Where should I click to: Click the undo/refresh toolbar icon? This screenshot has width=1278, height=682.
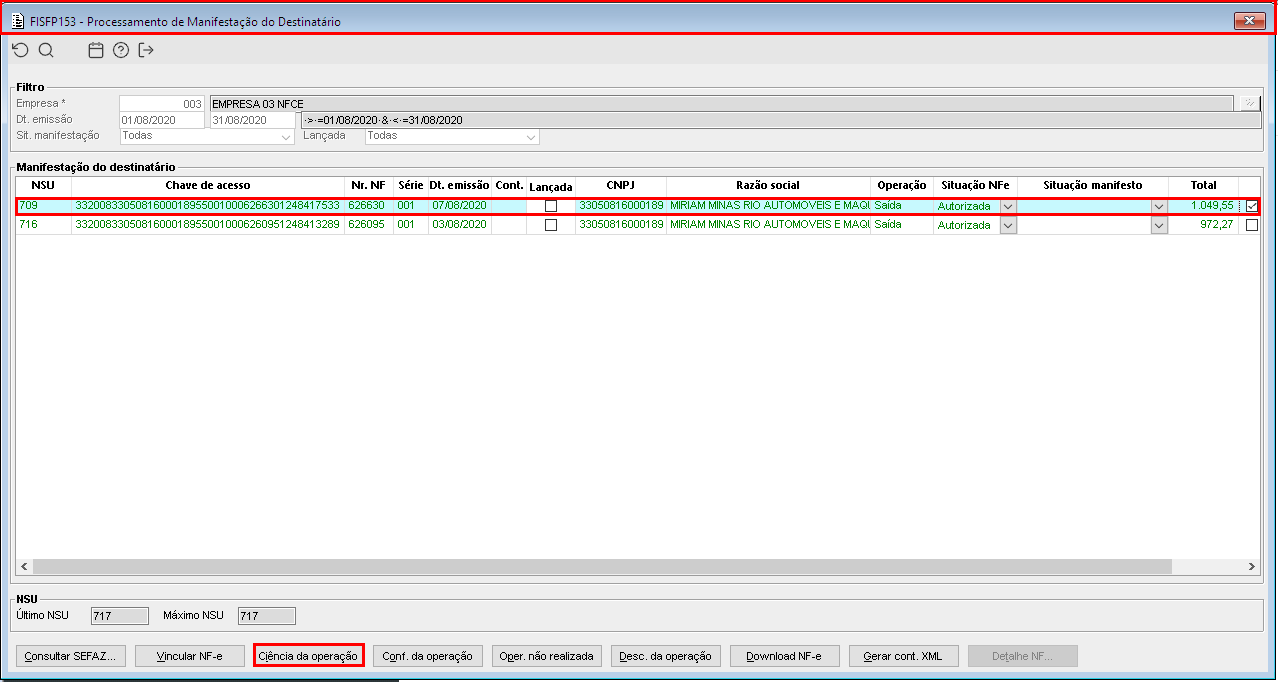pyautogui.click(x=21, y=50)
